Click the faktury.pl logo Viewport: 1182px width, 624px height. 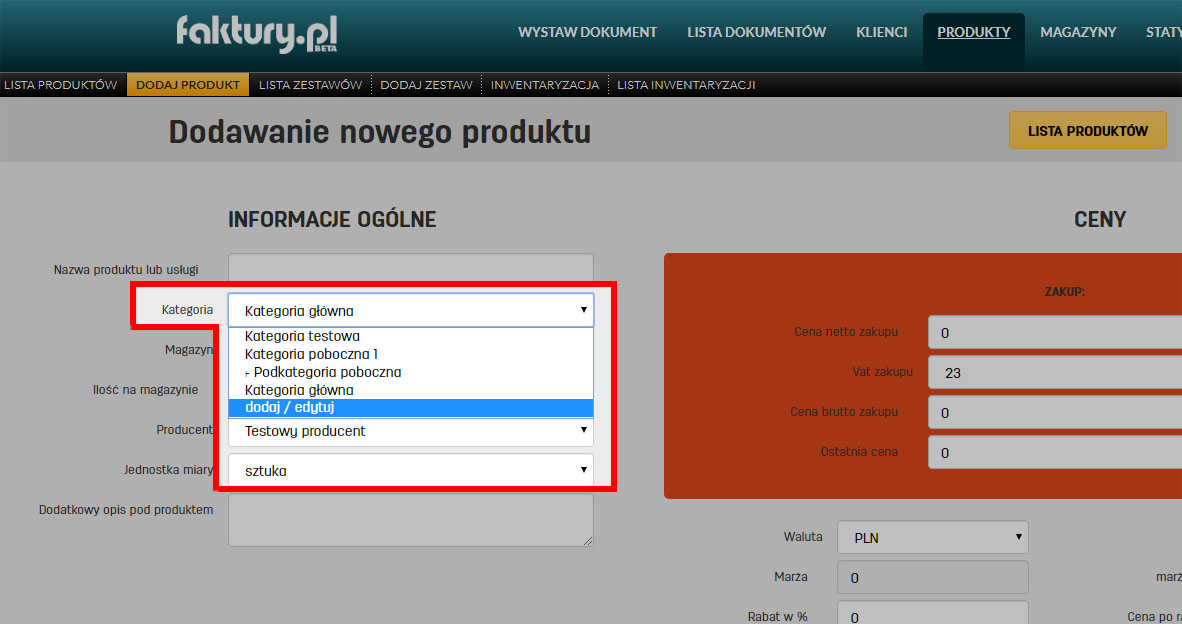point(256,33)
